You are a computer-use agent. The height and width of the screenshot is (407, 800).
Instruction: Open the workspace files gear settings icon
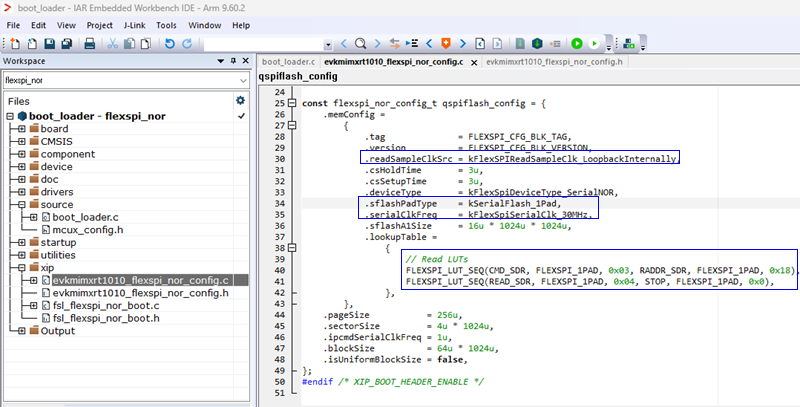click(240, 101)
